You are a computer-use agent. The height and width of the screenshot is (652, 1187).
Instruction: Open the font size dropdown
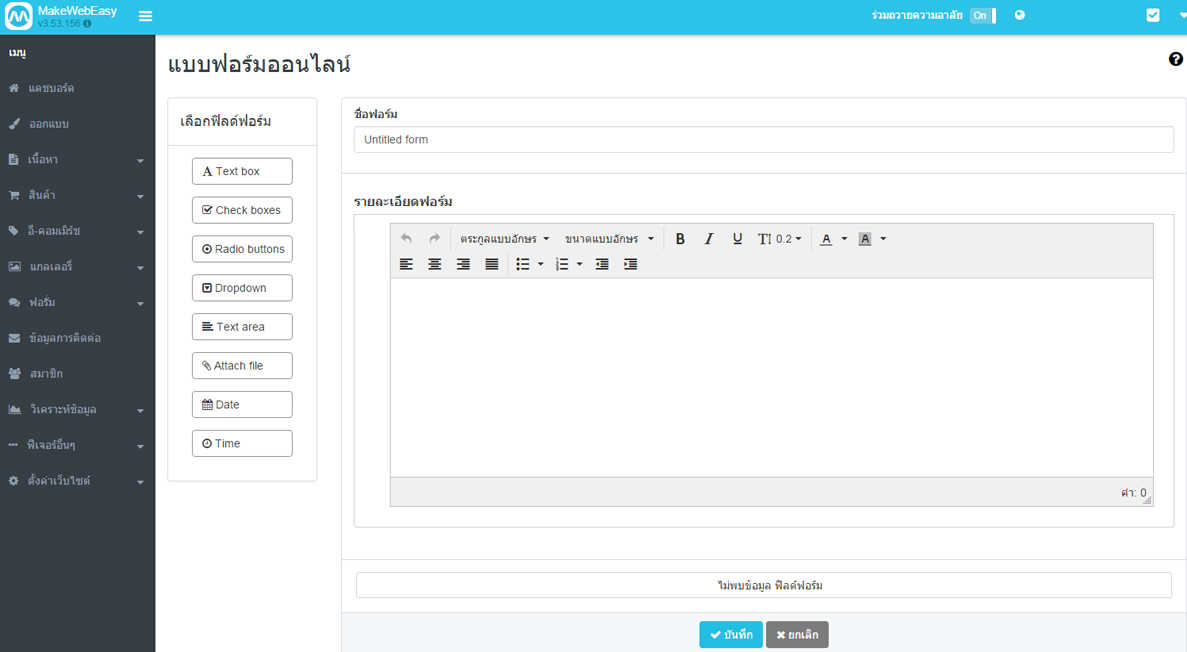pyautogui.click(x=609, y=239)
